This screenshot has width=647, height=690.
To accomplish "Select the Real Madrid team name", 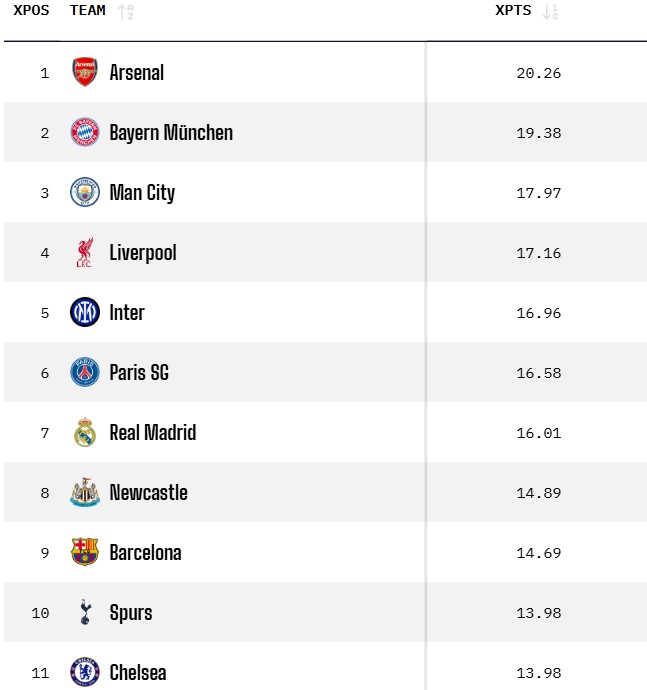I will pyautogui.click(x=153, y=432).
